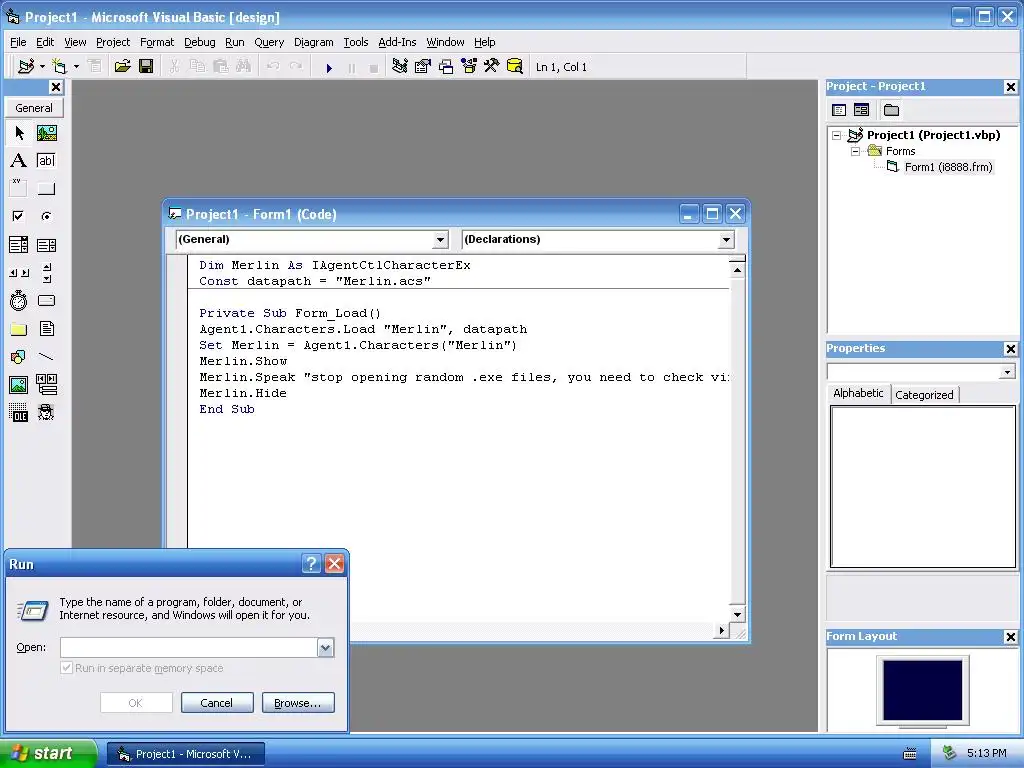Open the Add-Ins menu

(397, 42)
